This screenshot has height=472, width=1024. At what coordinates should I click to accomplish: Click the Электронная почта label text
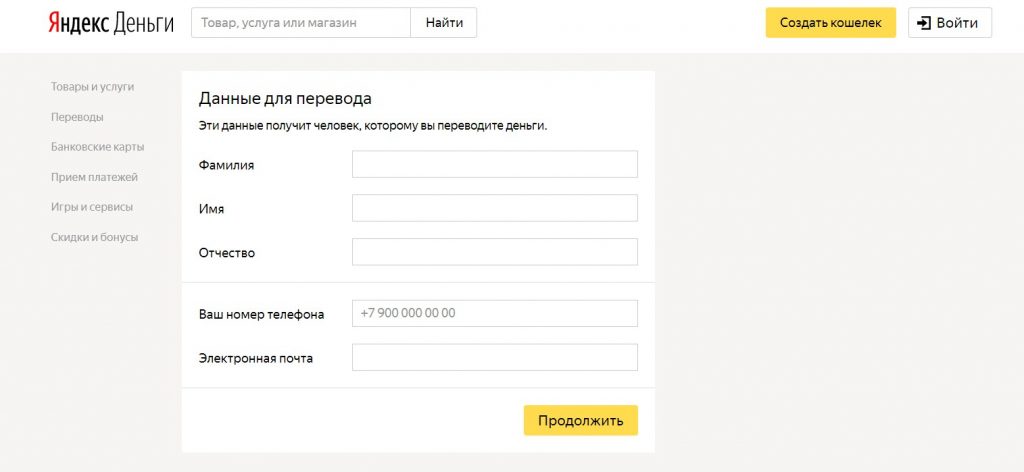(x=256, y=358)
